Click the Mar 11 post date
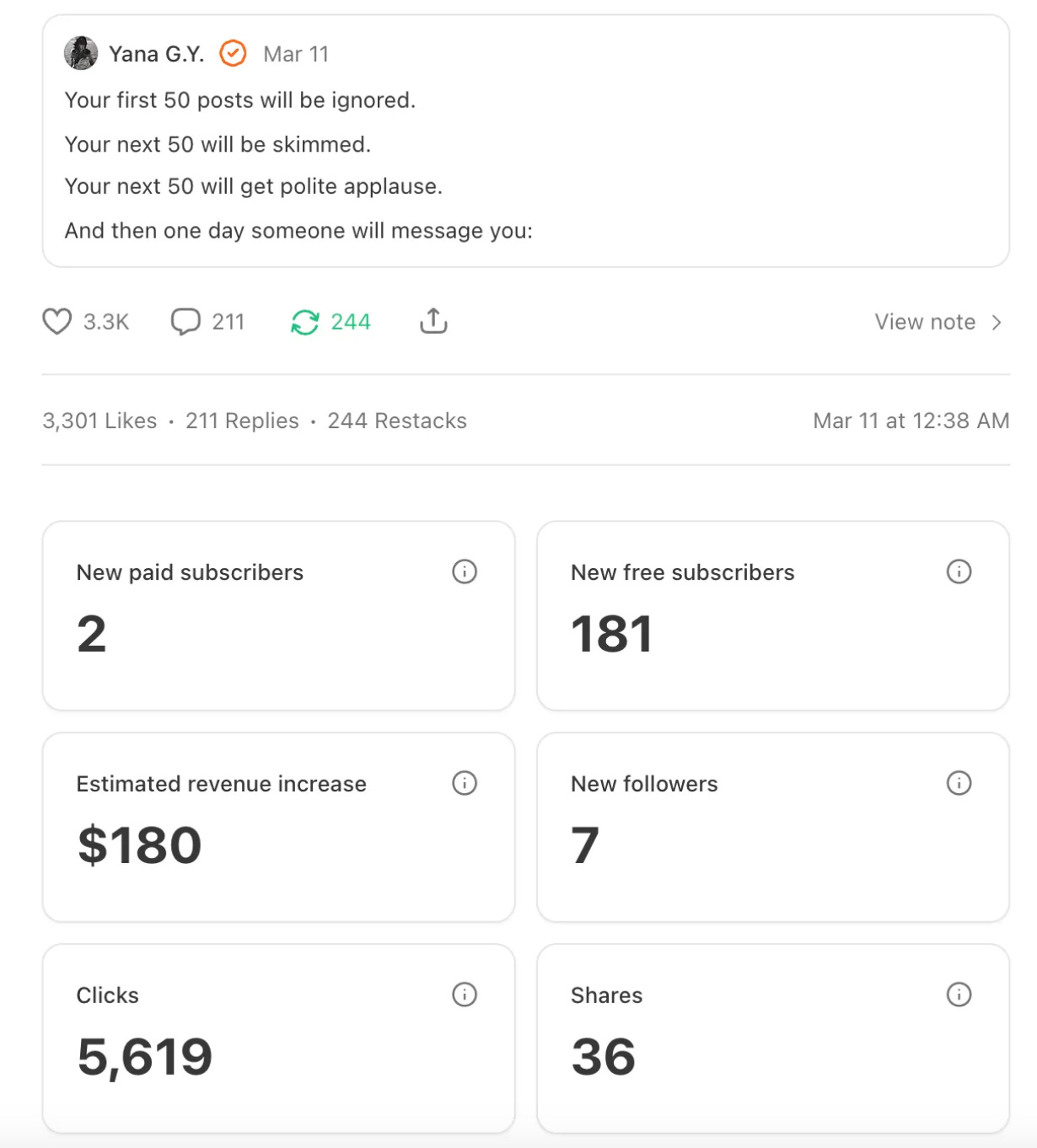The height and width of the screenshot is (1148, 1037). tap(296, 54)
